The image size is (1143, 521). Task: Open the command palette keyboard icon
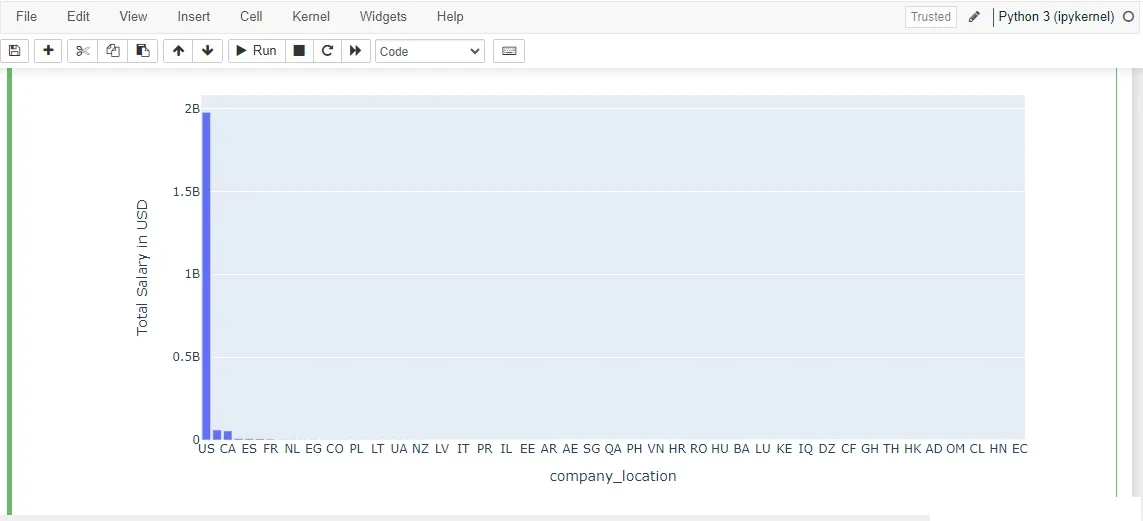click(509, 51)
